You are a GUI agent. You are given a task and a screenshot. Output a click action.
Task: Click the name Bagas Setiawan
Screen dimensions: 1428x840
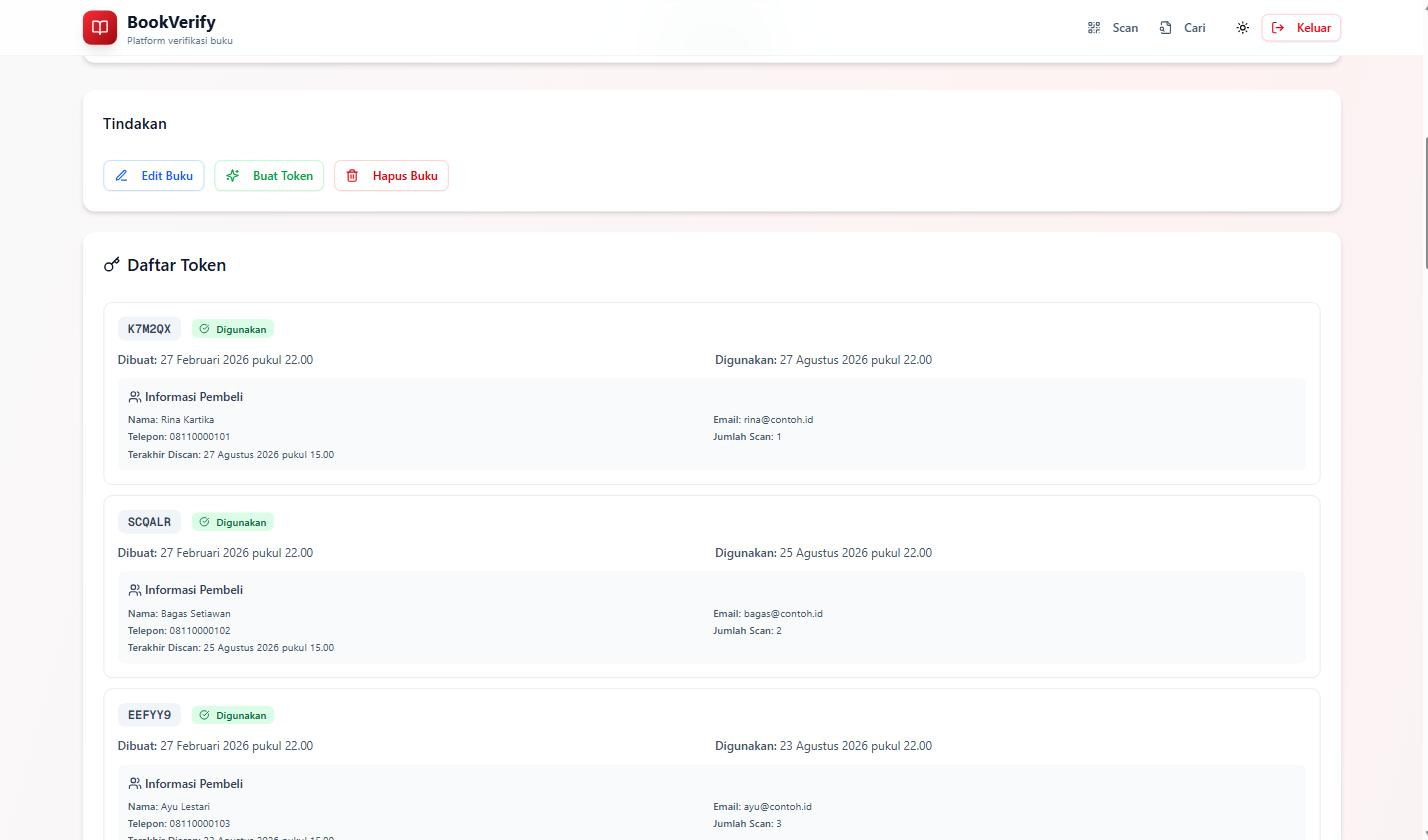pos(196,614)
